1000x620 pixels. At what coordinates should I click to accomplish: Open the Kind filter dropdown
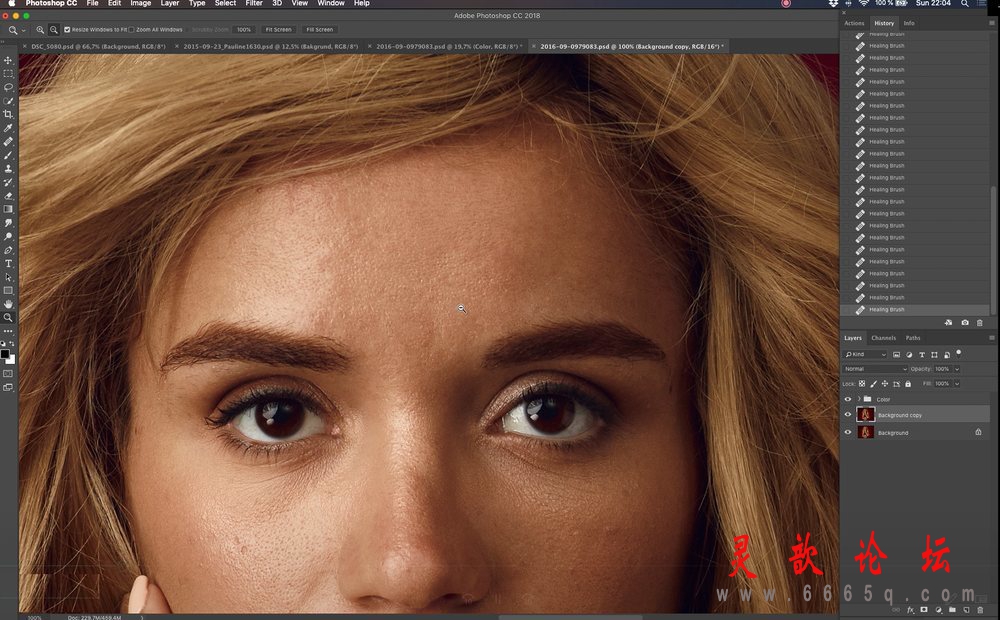(865, 355)
